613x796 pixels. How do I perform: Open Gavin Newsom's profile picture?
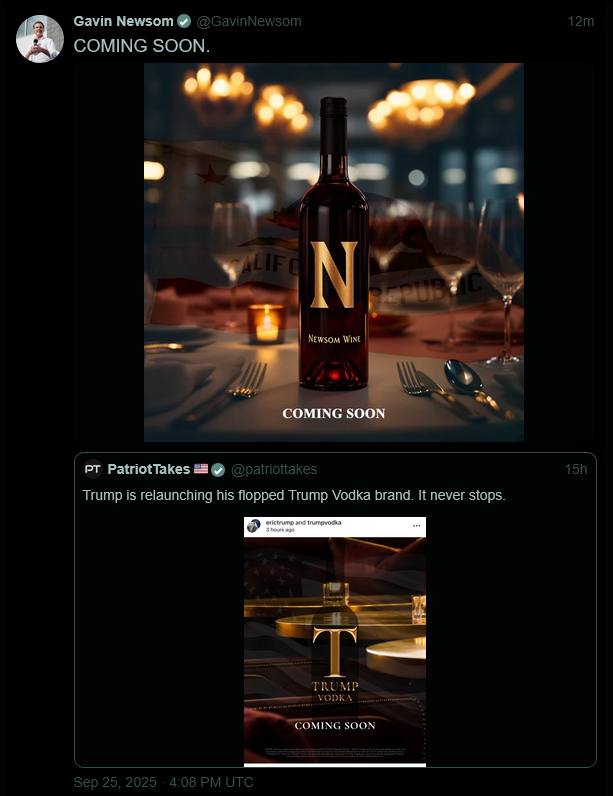(40, 39)
